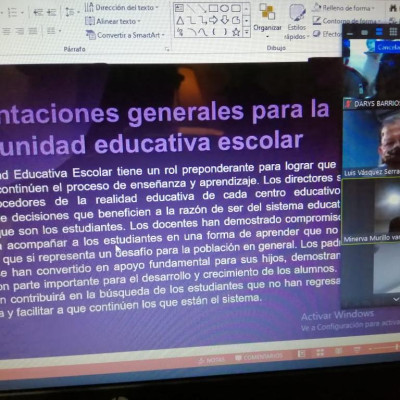Adjust the zoom slider in status bar
The width and height of the screenshot is (400, 400).
point(383,349)
